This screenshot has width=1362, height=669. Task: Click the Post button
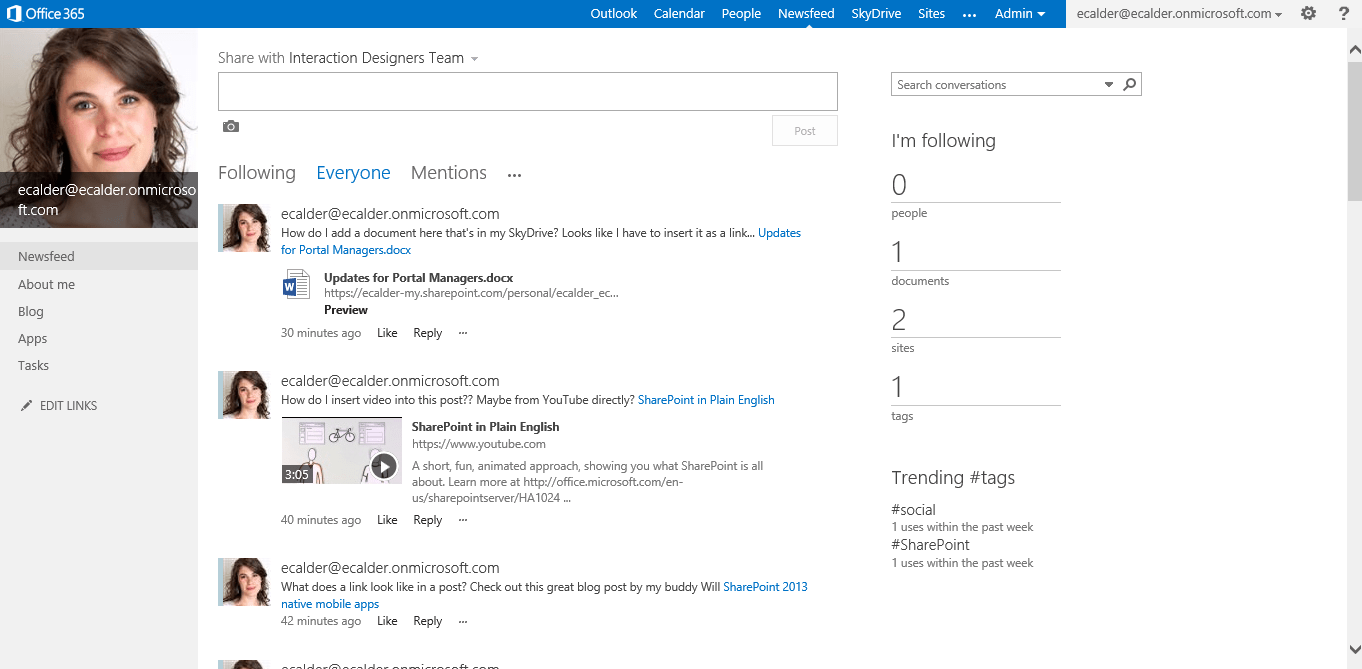(805, 131)
